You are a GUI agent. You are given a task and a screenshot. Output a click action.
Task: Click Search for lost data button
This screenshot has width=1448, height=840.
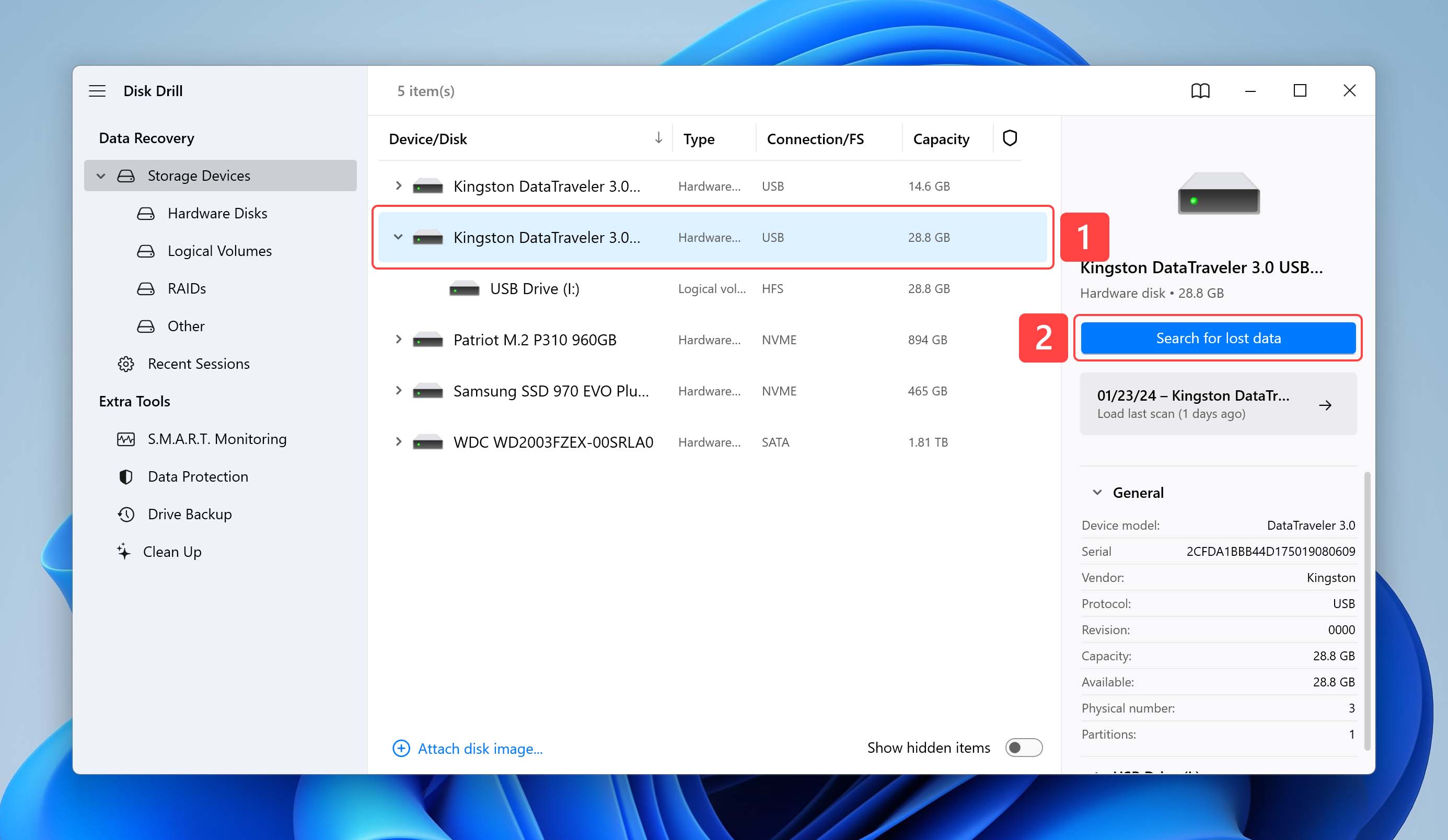1218,337
